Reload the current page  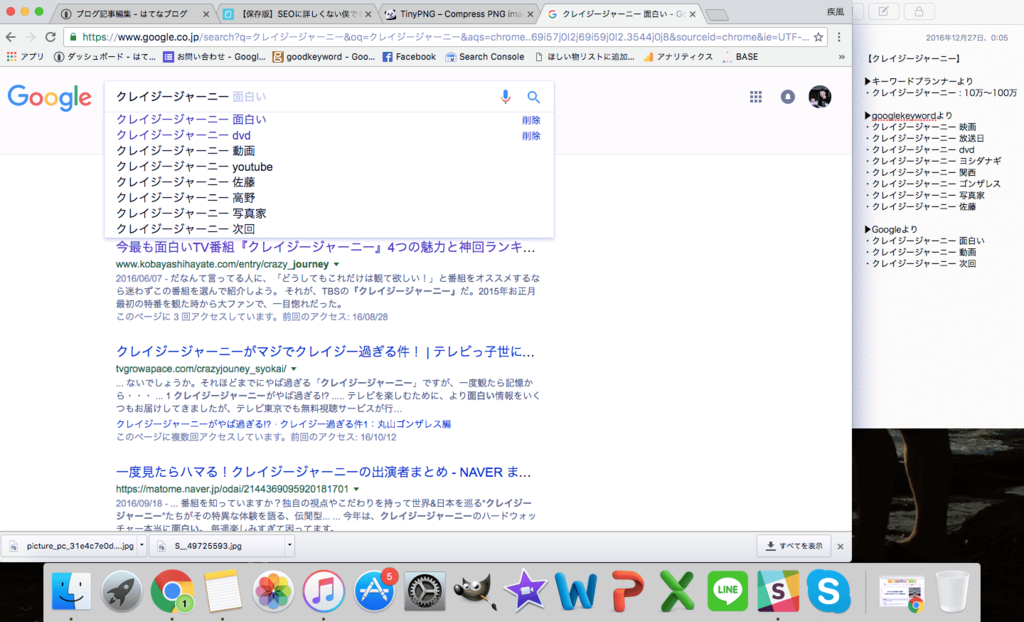pos(50,37)
